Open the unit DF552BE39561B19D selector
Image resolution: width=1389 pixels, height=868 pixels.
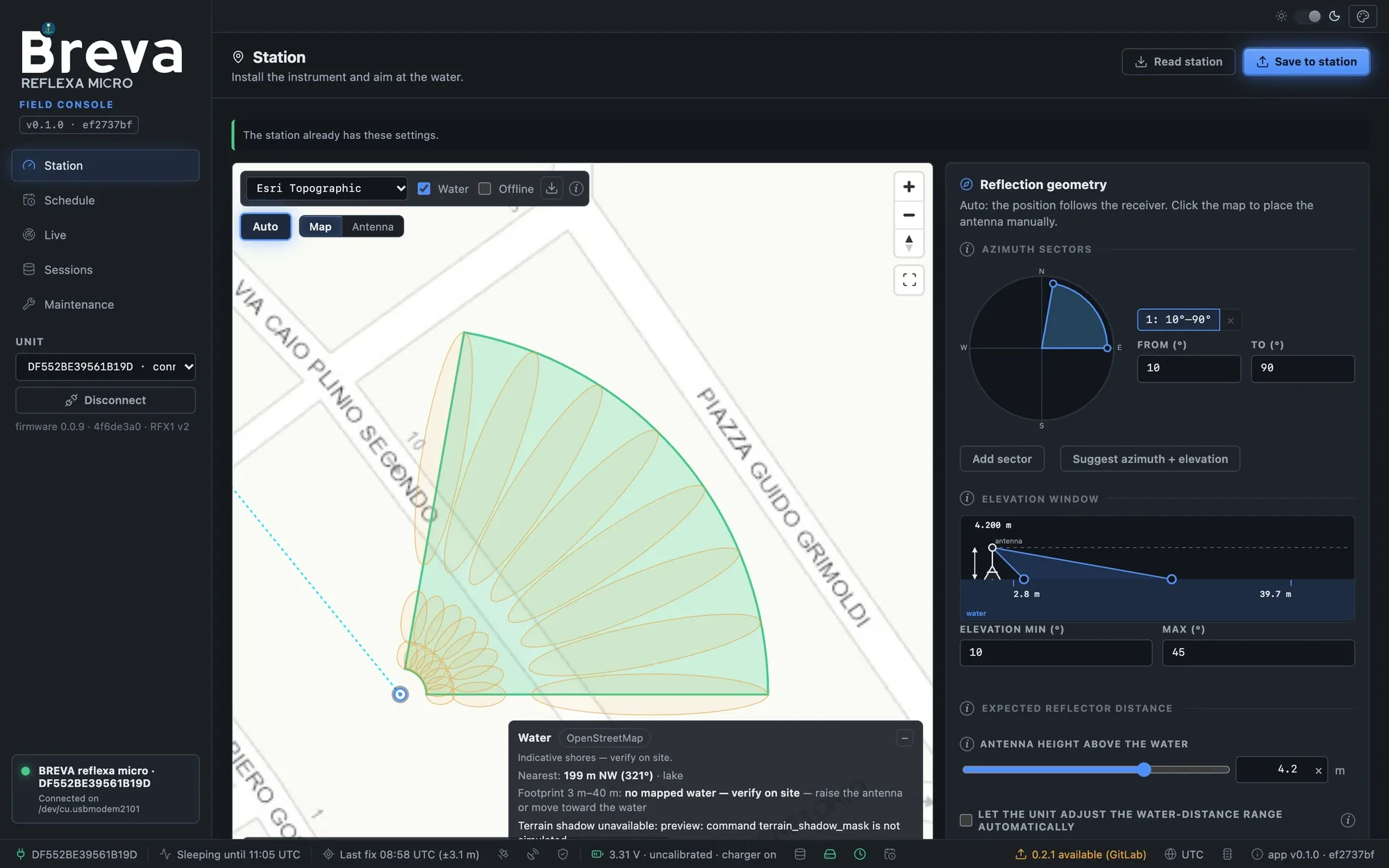click(x=106, y=367)
